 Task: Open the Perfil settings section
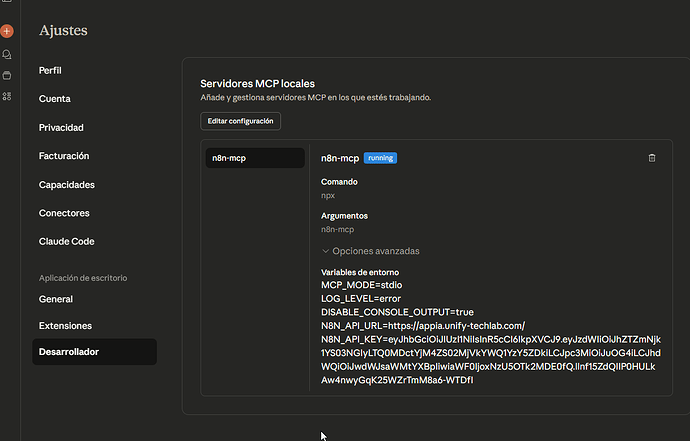click(51, 71)
